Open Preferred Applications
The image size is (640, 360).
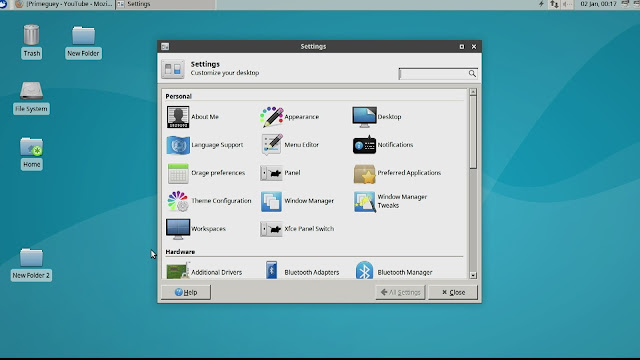pyautogui.click(x=397, y=173)
